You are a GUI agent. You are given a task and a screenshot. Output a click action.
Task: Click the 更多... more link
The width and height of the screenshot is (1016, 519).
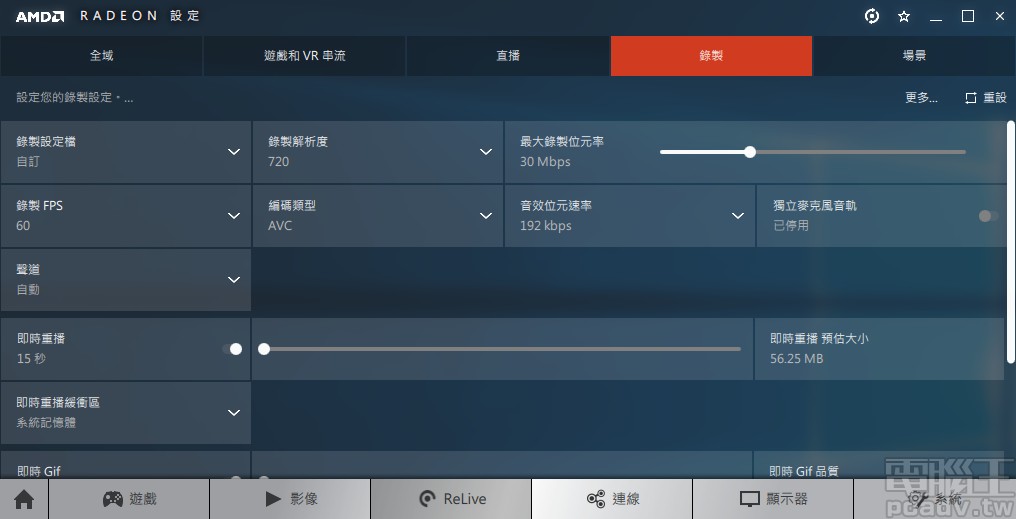921,98
